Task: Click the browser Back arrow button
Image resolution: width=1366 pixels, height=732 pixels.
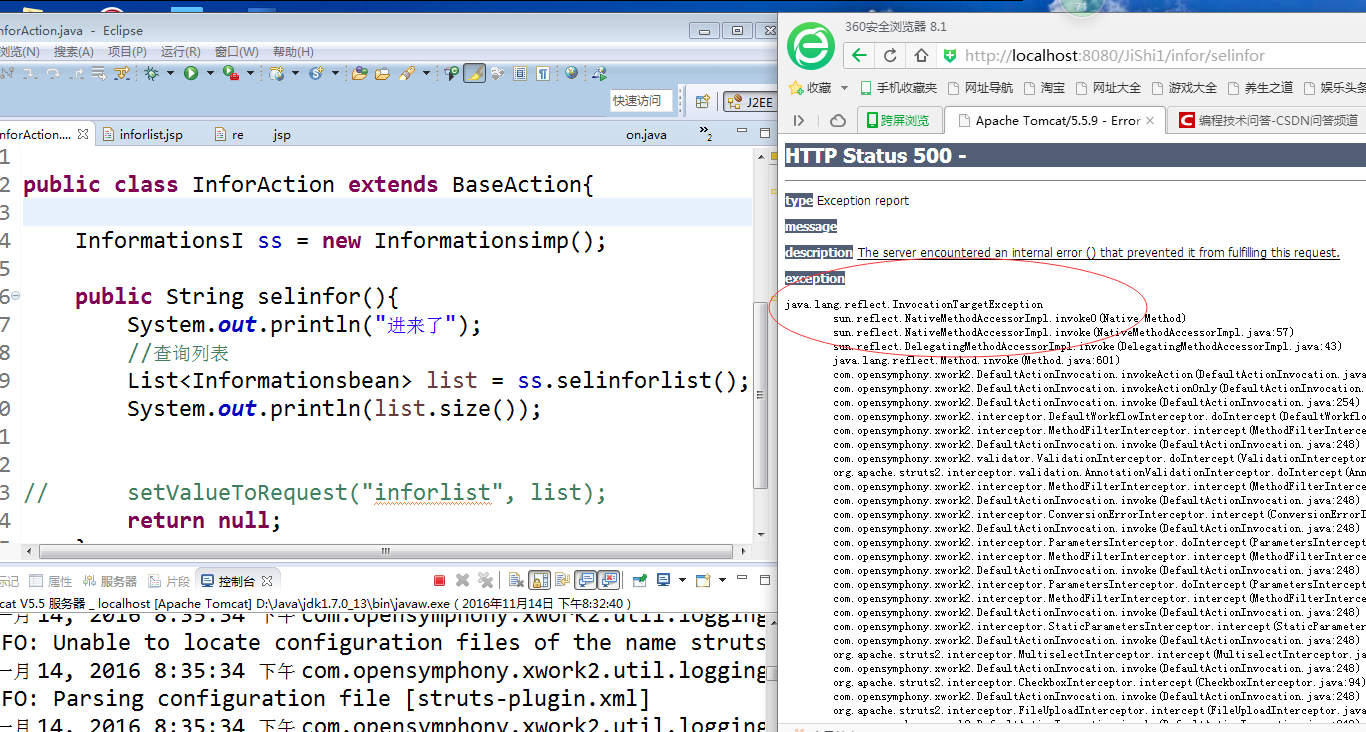Action: tap(860, 55)
